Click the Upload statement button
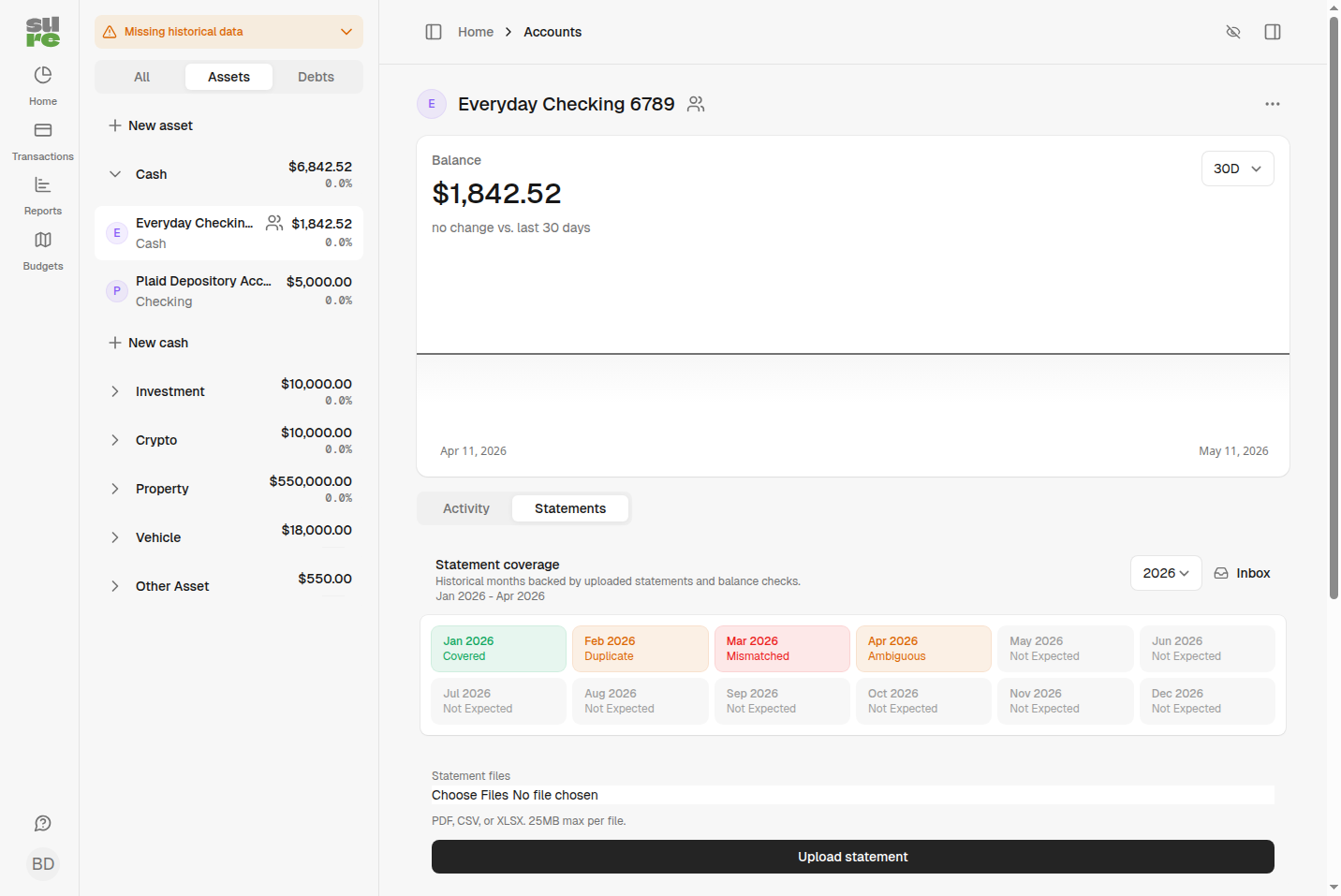 click(x=852, y=857)
